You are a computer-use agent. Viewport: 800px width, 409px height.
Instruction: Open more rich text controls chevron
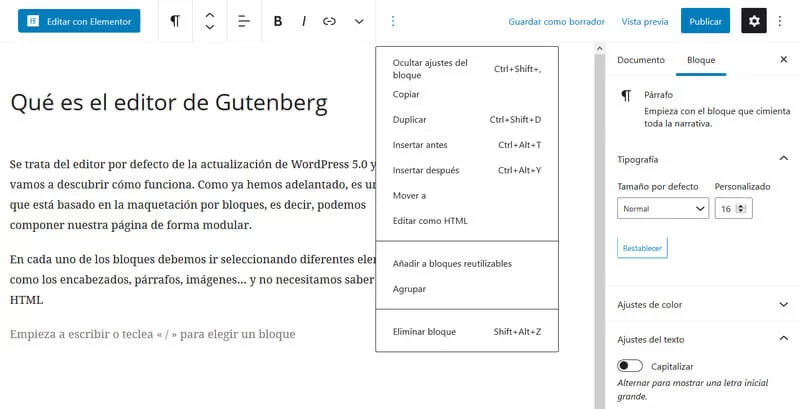pos(359,21)
